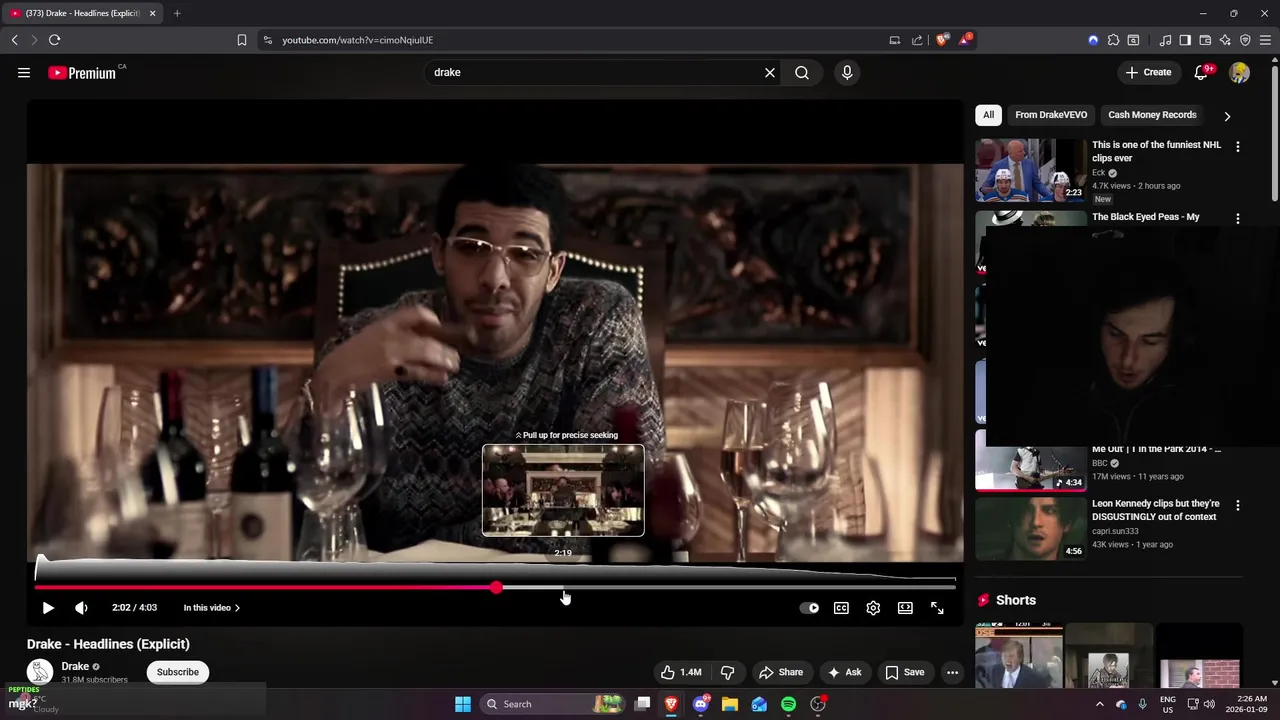Screen dimensions: 1280x720
Task: Open Leo AI sparkle icon
Action: point(1225,40)
